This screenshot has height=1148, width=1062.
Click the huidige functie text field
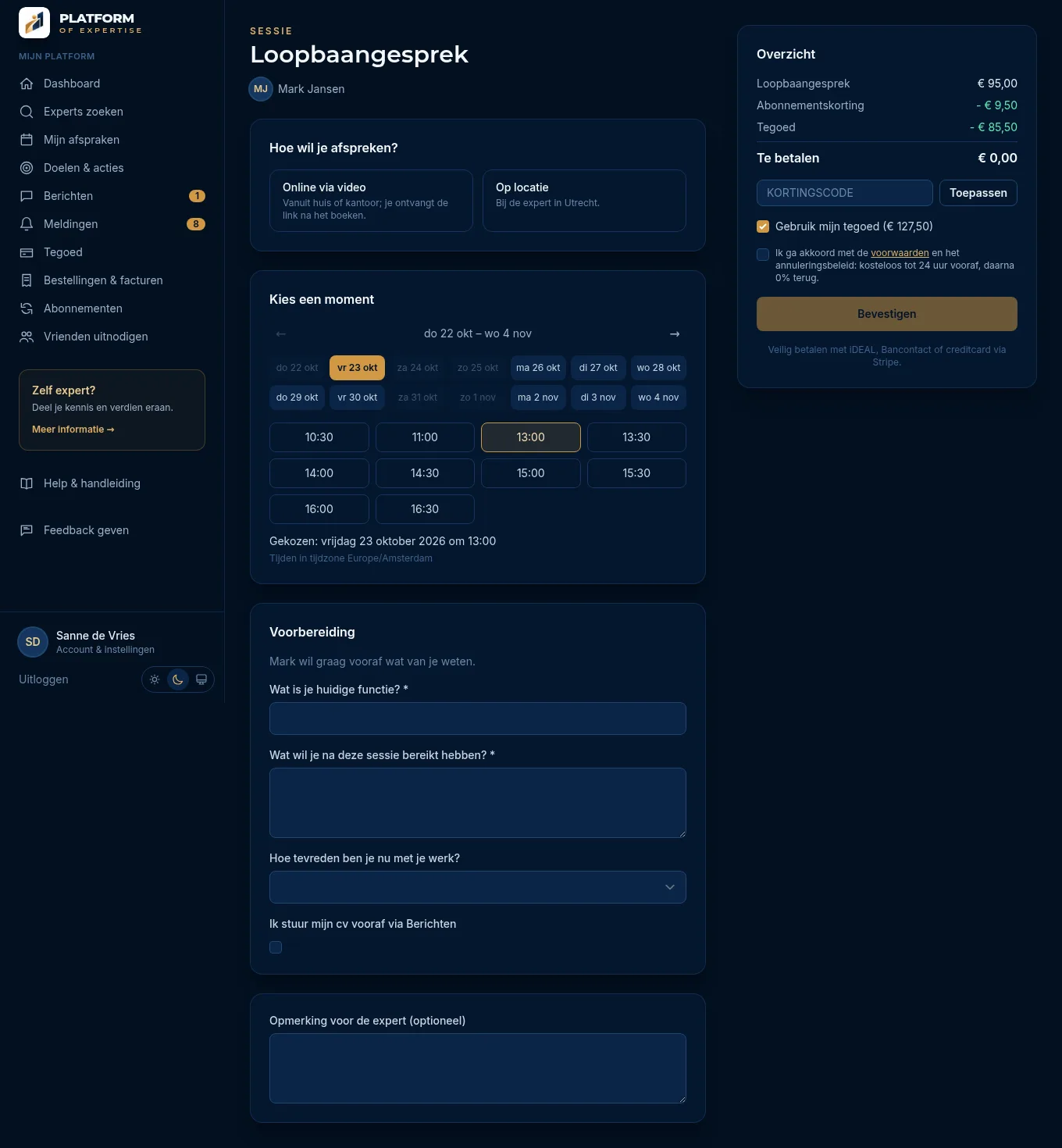(478, 718)
